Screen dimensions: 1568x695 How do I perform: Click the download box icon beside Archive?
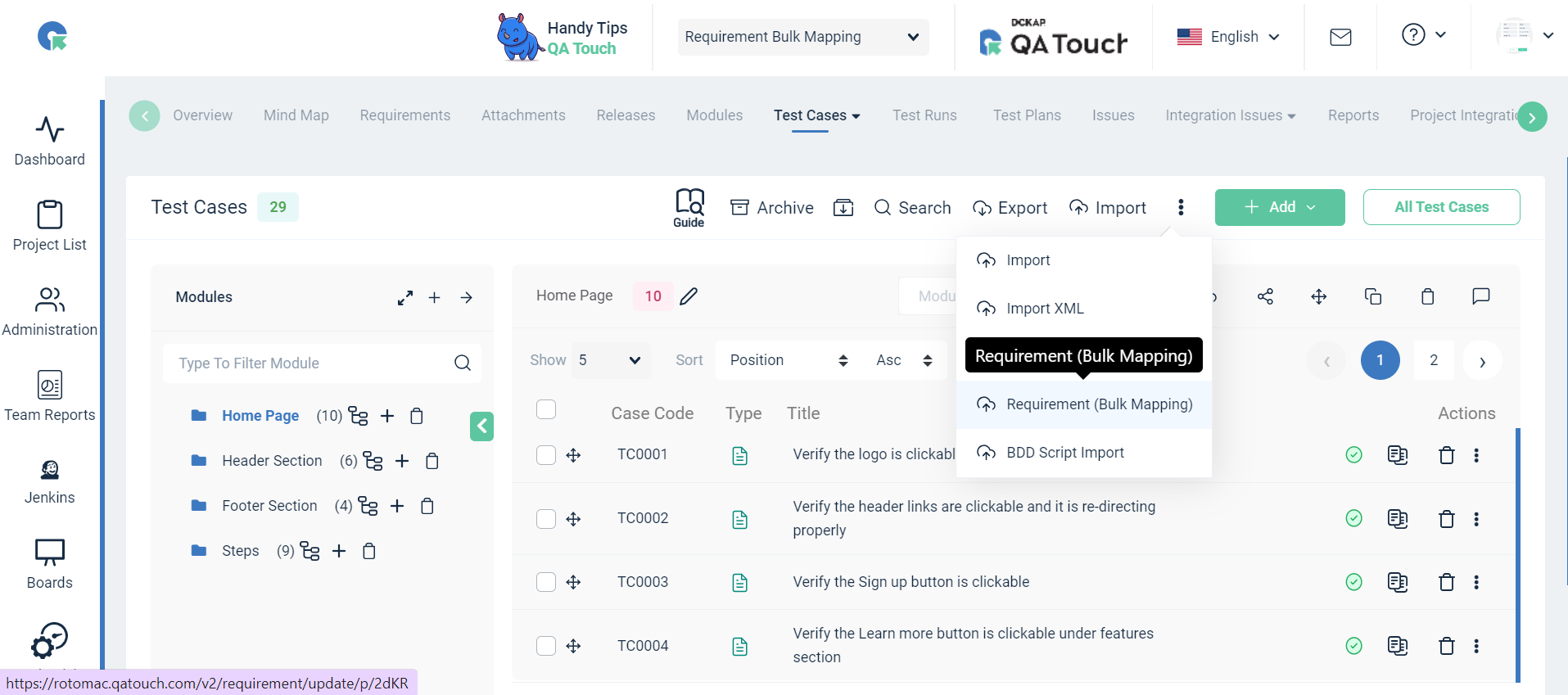click(843, 208)
